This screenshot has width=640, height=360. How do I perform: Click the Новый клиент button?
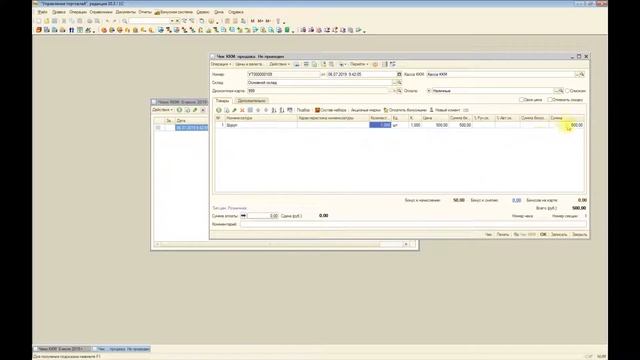444,110
